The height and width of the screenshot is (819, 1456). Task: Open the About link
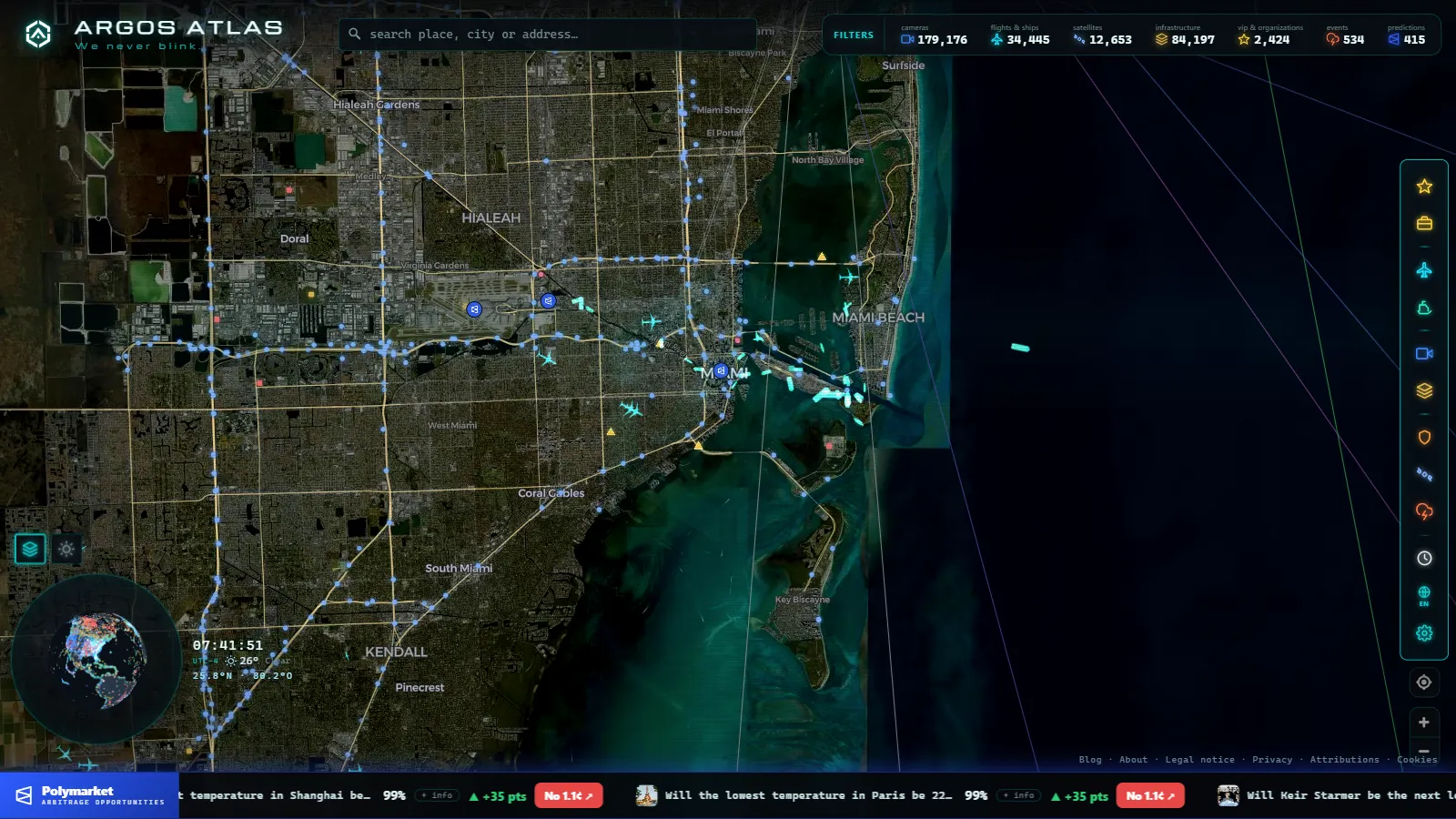click(x=1133, y=760)
